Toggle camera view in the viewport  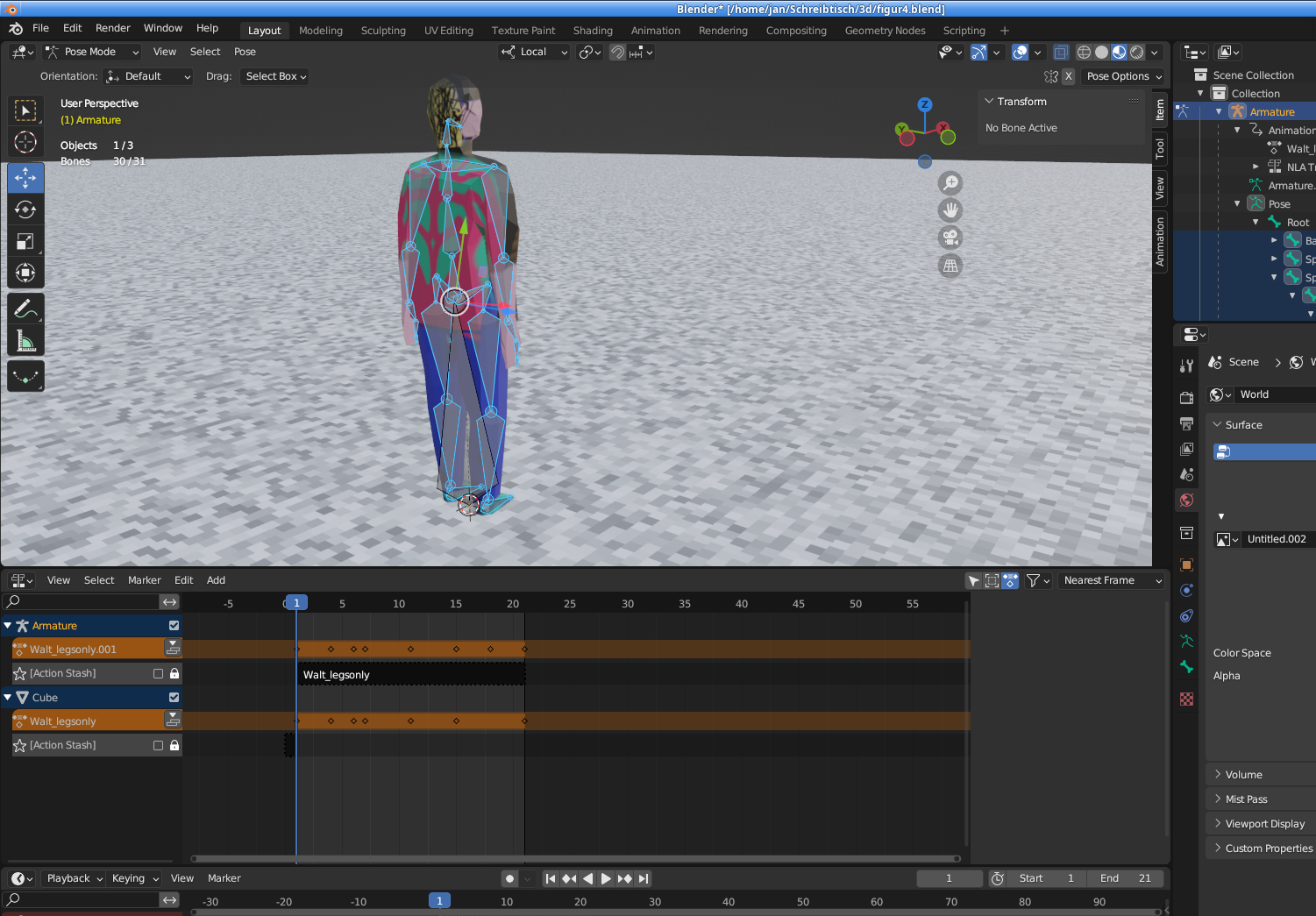tap(950, 238)
